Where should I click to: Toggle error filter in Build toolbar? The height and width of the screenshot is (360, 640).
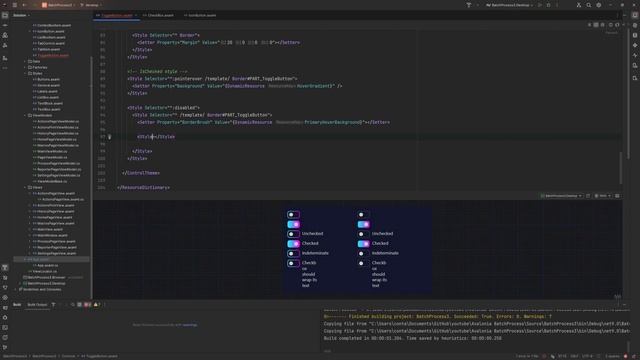coord(87,304)
